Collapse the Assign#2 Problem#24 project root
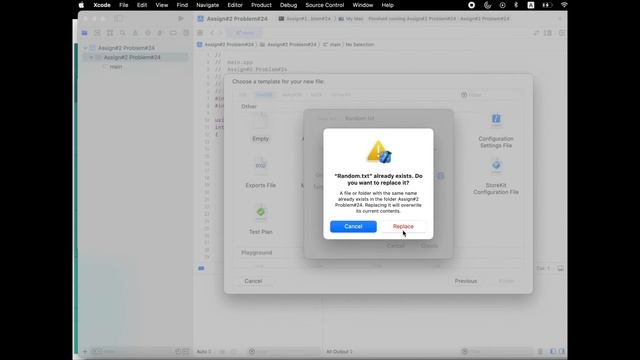The image size is (640, 360). 85,48
